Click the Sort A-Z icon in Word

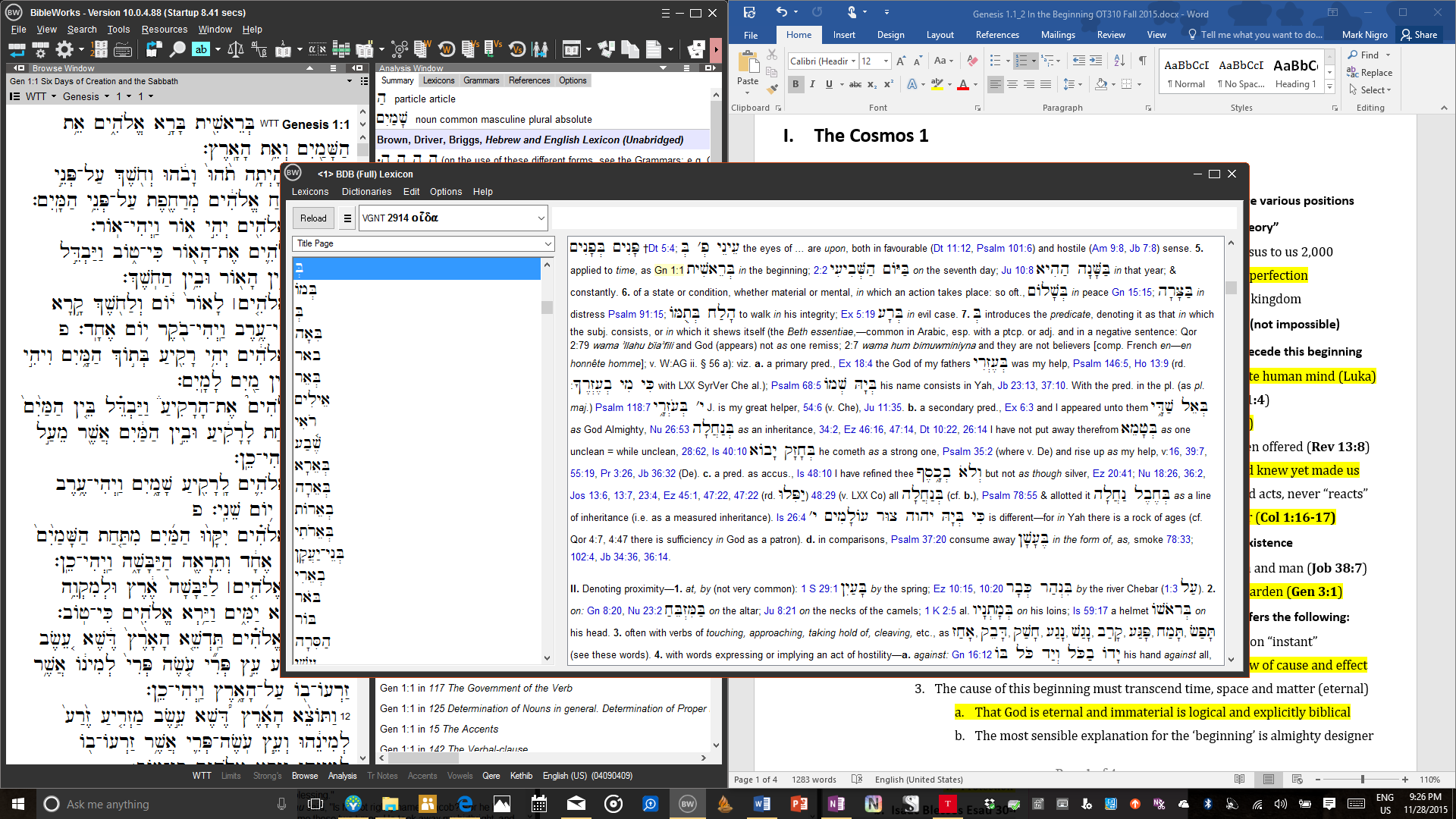[1119, 61]
